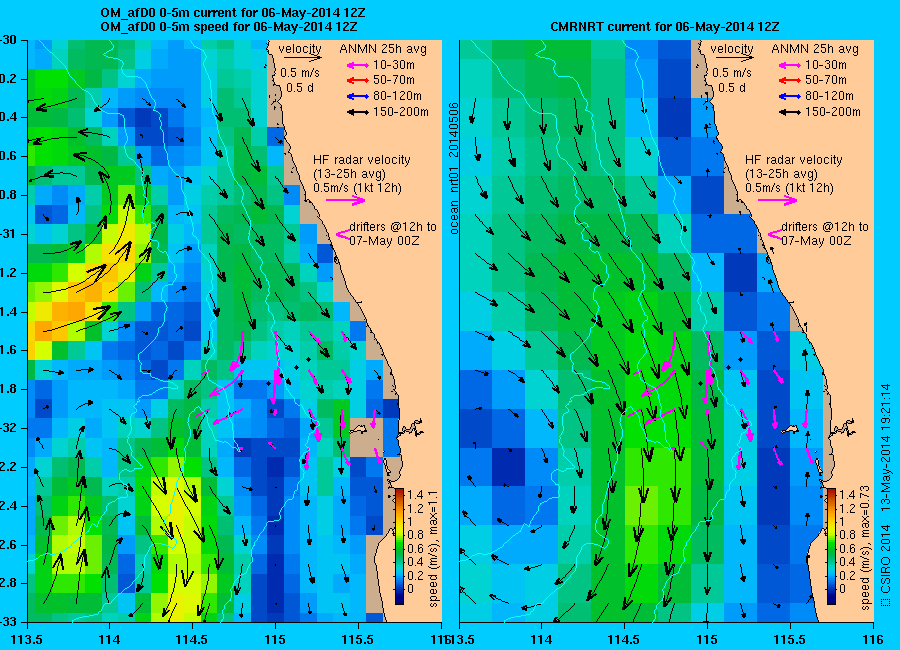The image size is (900, 650).
Task: Select the 'OM_afD0 0-5m speed' title line
Action: (x=229, y=27)
